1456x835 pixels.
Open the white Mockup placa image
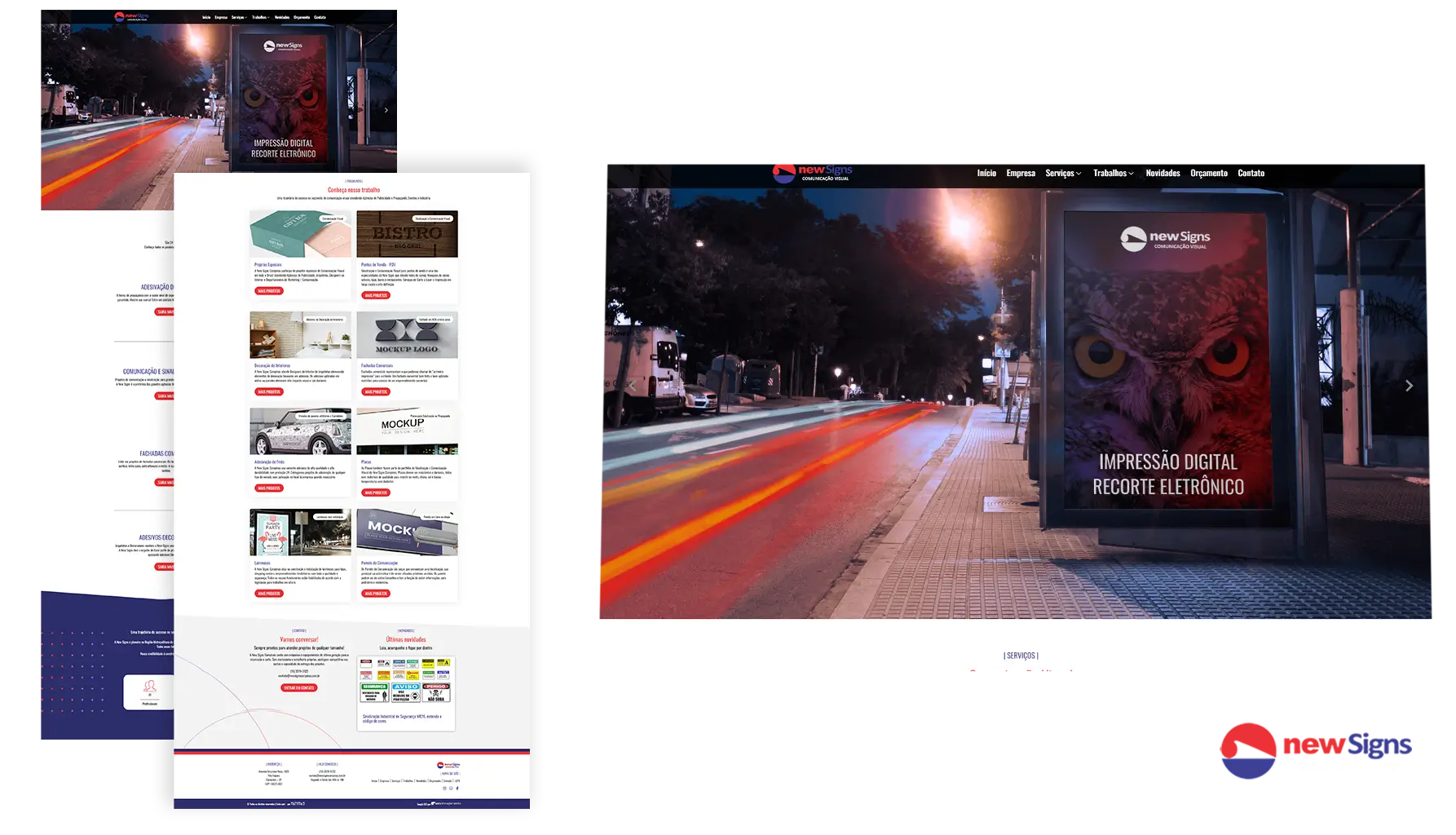(x=407, y=431)
